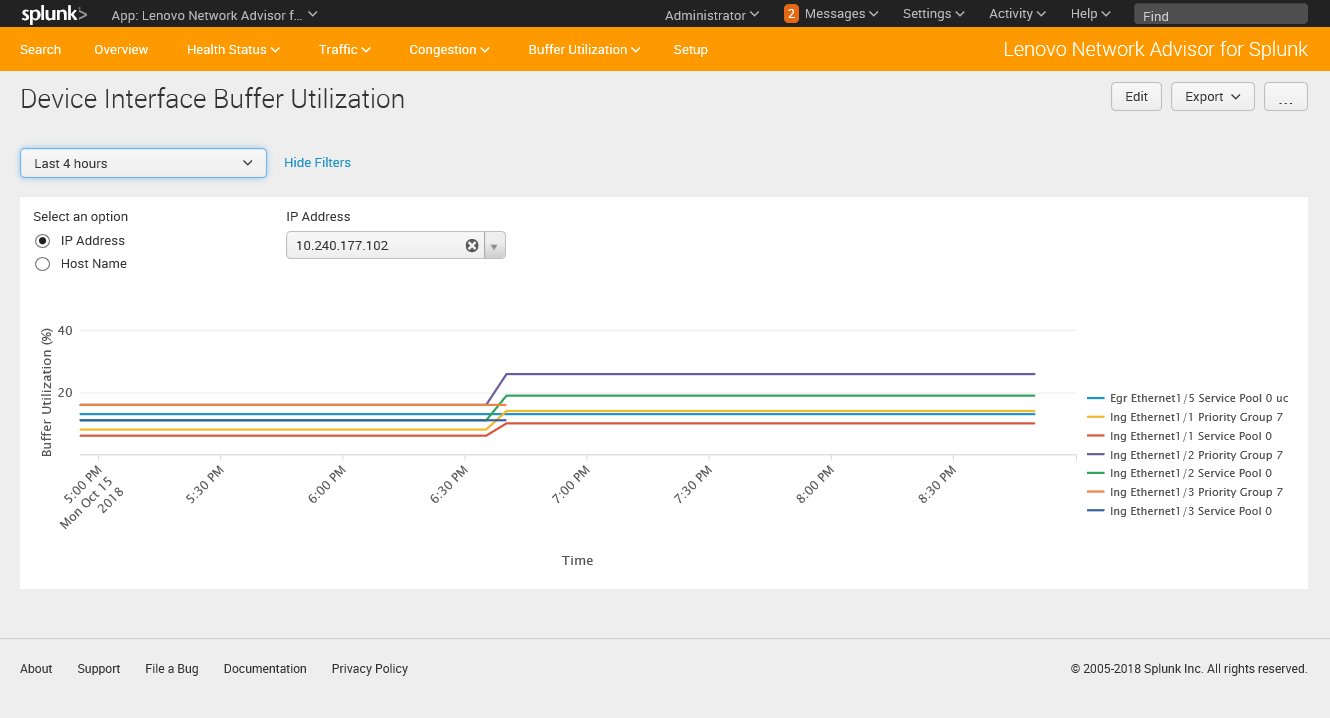Click legend swatch for Egr Ethernet1/5 Service Pool 0 uc
1330x718 pixels.
(1095, 398)
